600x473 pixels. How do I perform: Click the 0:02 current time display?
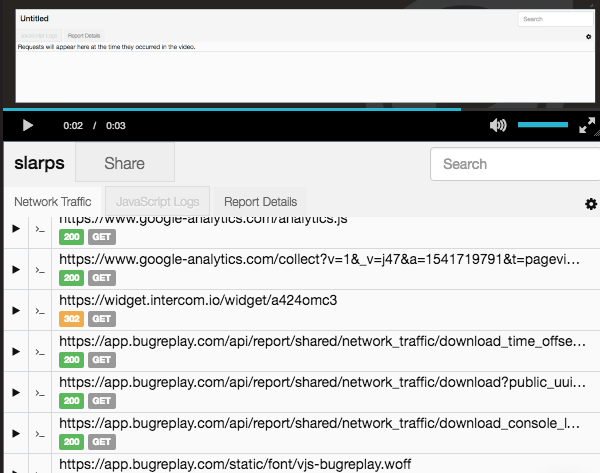[x=73, y=126]
